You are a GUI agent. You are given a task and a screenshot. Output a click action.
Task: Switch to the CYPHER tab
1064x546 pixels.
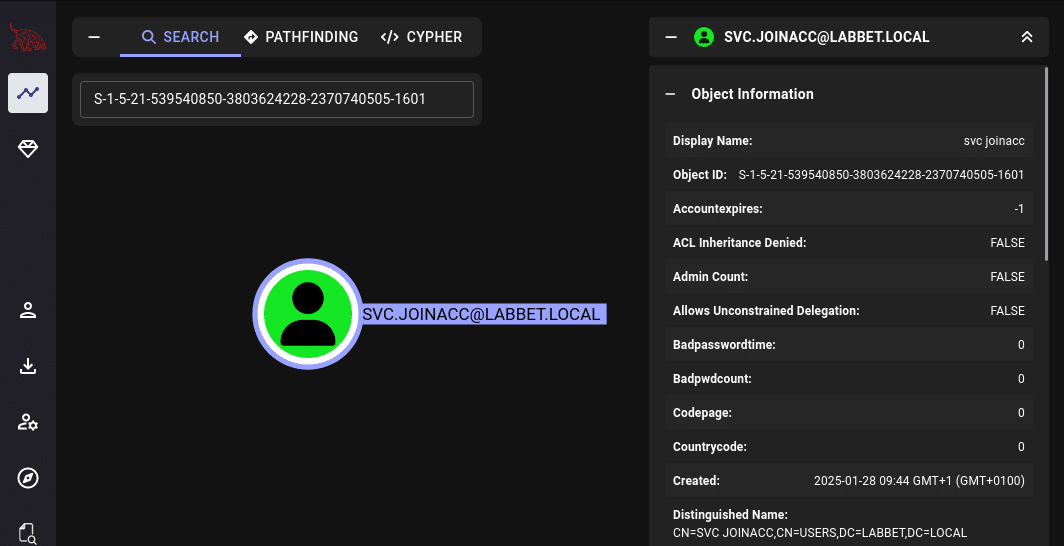pos(421,37)
